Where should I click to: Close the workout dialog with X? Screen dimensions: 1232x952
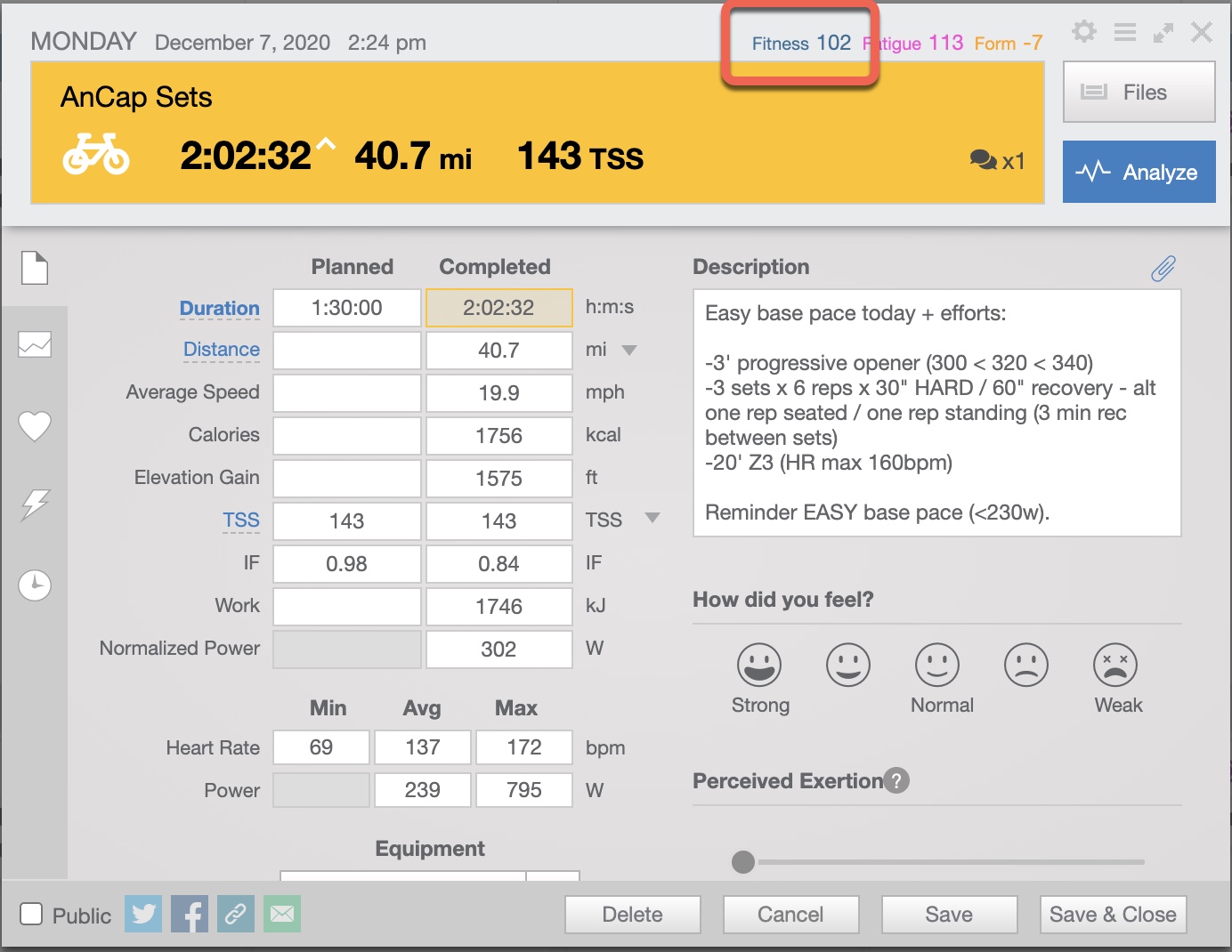coord(1202,32)
